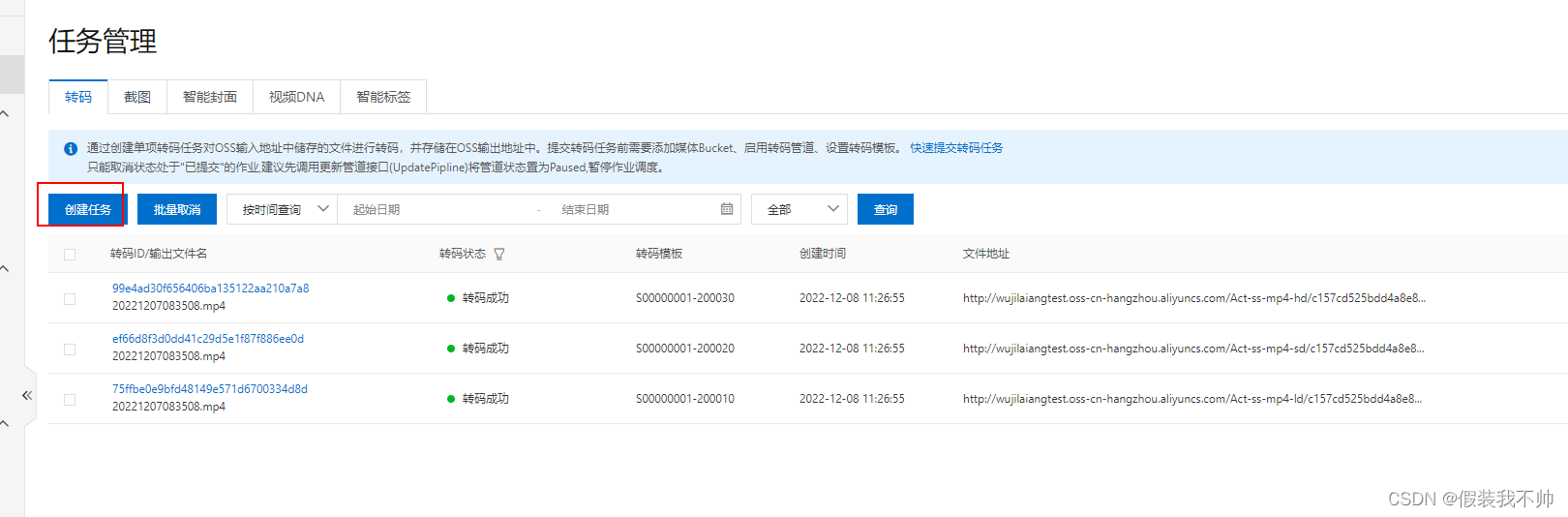The image size is (1568, 517).
Task: Open the 全部 status dropdown
Action: click(x=799, y=209)
